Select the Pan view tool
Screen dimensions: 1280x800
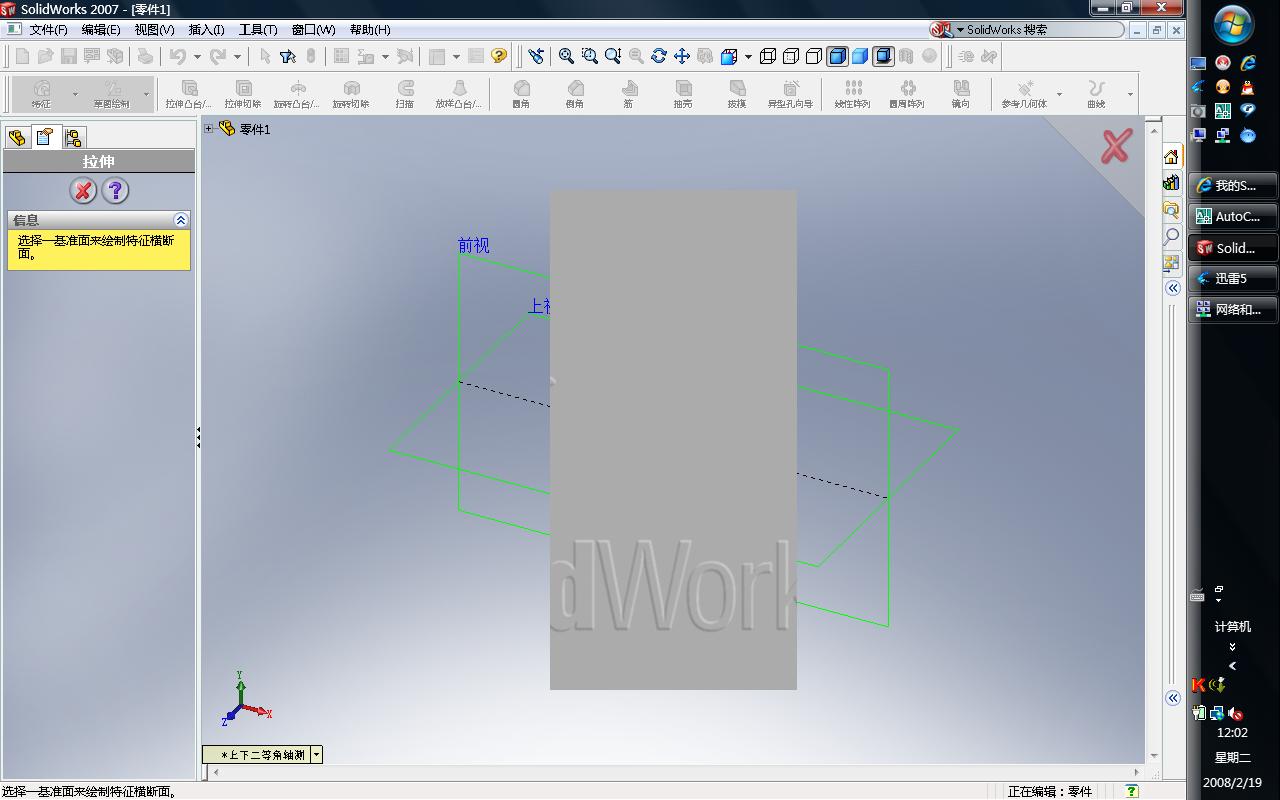(682, 56)
